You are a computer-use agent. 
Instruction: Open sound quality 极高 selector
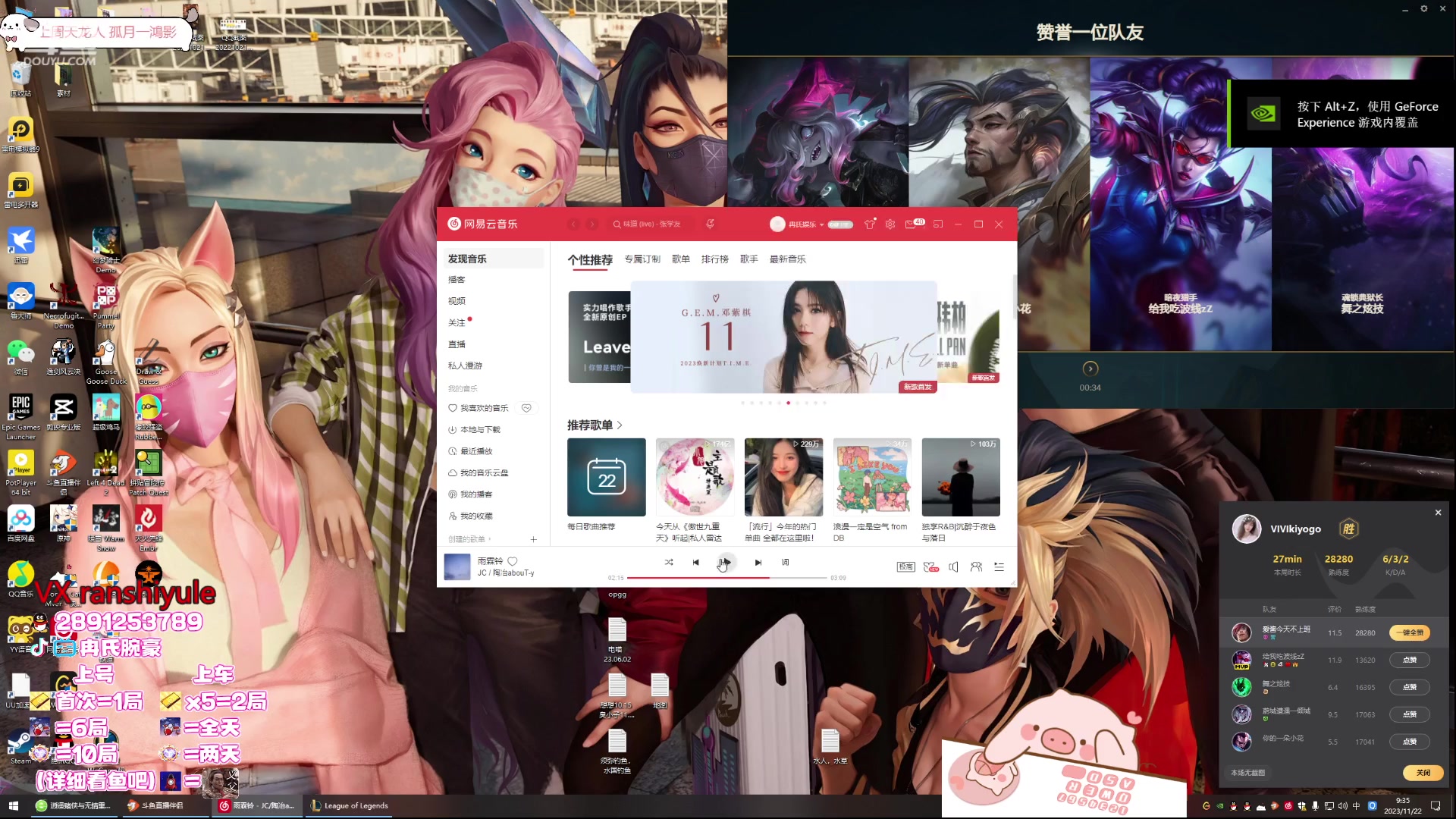tap(905, 566)
